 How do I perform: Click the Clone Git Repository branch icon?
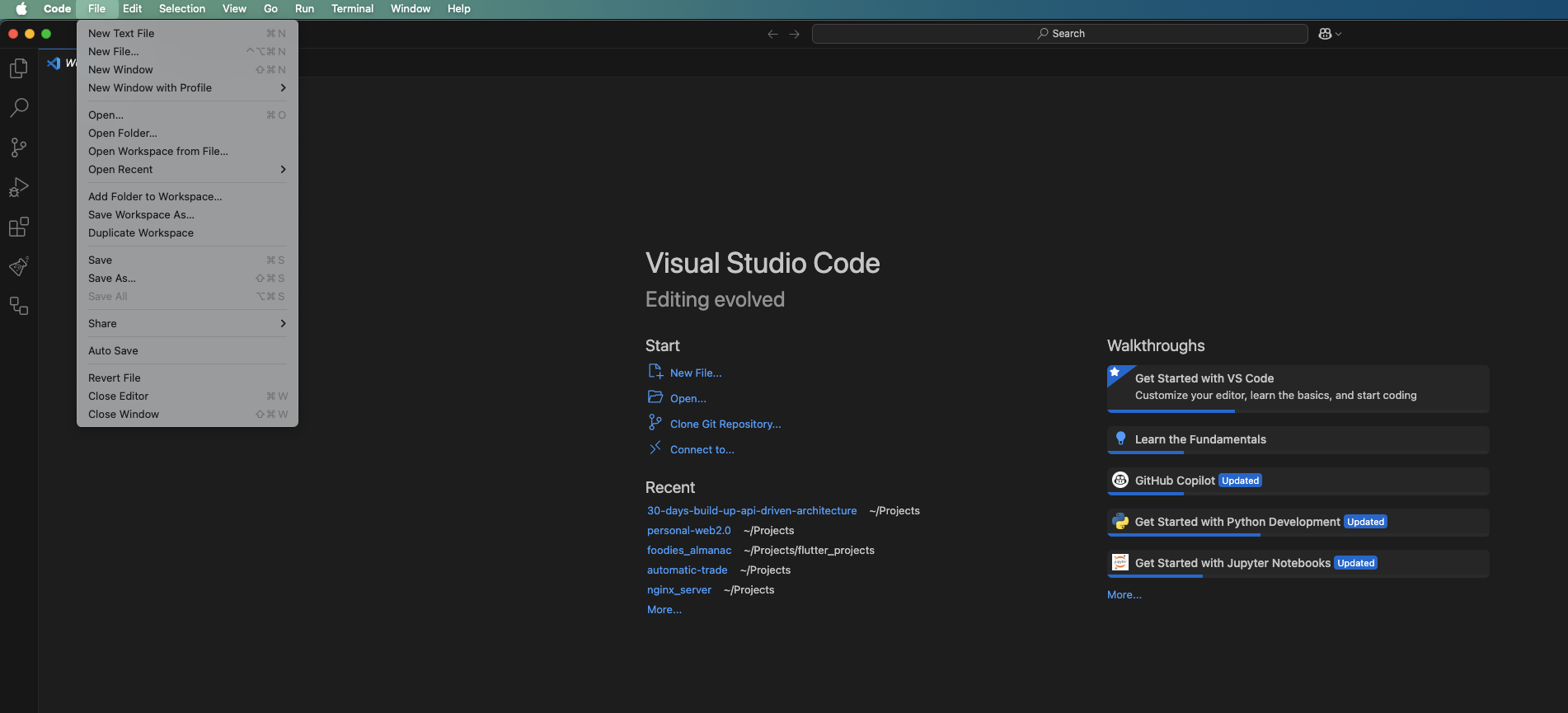(655, 423)
